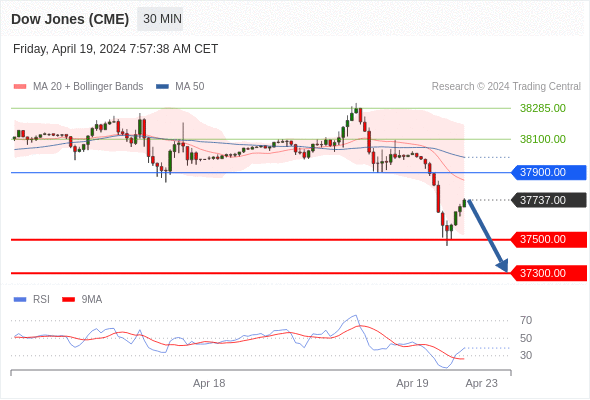This screenshot has height=400, width=590.
Task: Click the MA 50 blue legend swatch
Action: click(x=162, y=87)
